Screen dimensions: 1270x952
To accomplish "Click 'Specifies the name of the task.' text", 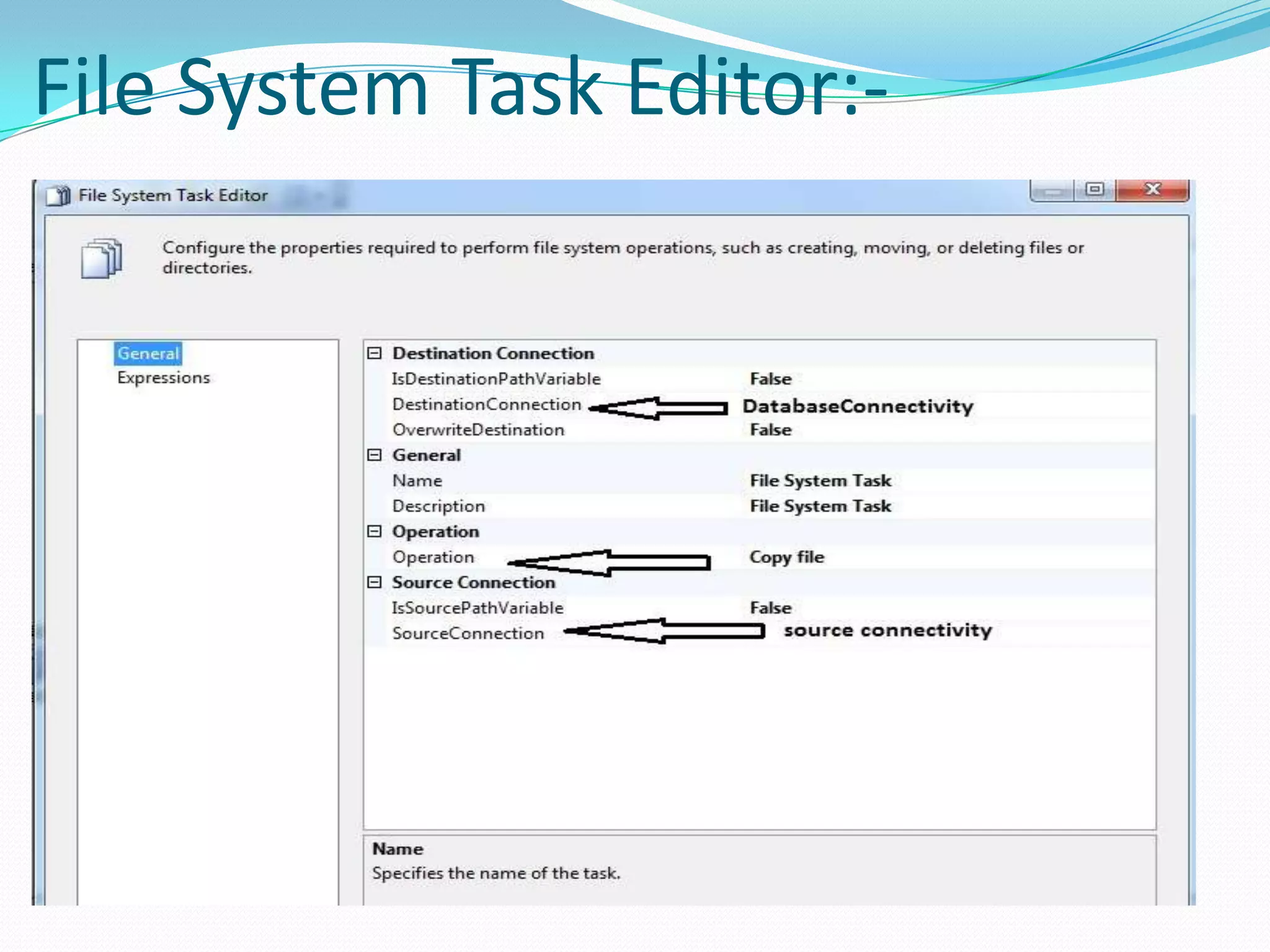I will [x=496, y=873].
